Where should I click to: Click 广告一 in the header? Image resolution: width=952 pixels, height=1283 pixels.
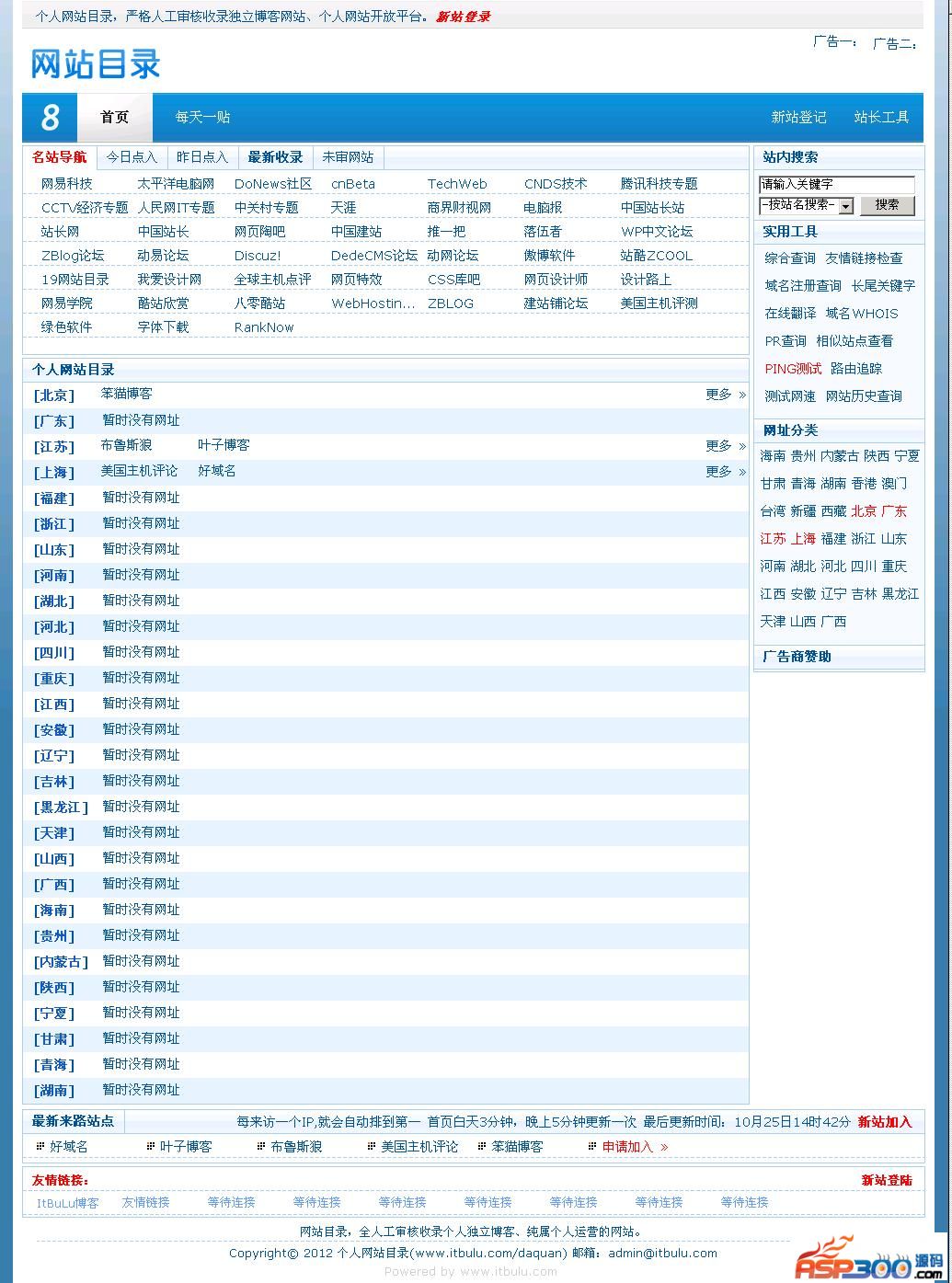(835, 41)
